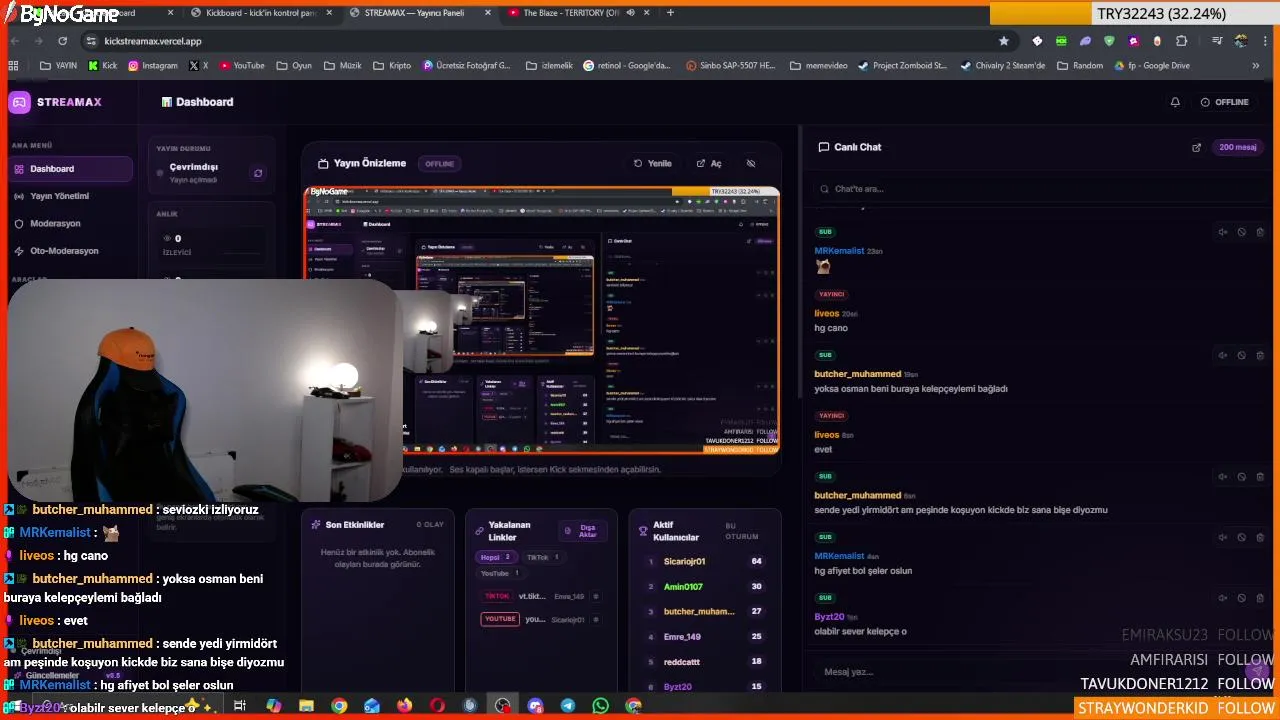Click the Yenile button in preview
Image resolution: width=1280 pixels, height=720 pixels.
652,163
